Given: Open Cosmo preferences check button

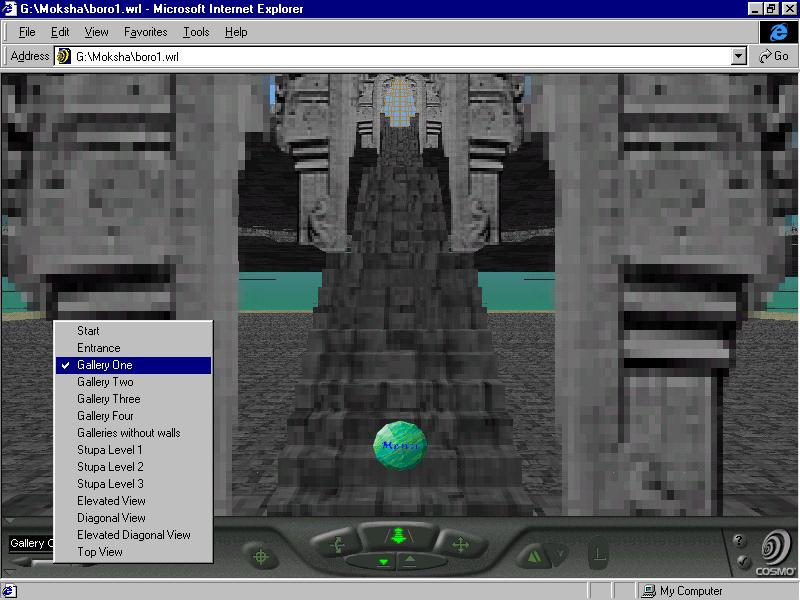Looking at the screenshot, I should 740,562.
